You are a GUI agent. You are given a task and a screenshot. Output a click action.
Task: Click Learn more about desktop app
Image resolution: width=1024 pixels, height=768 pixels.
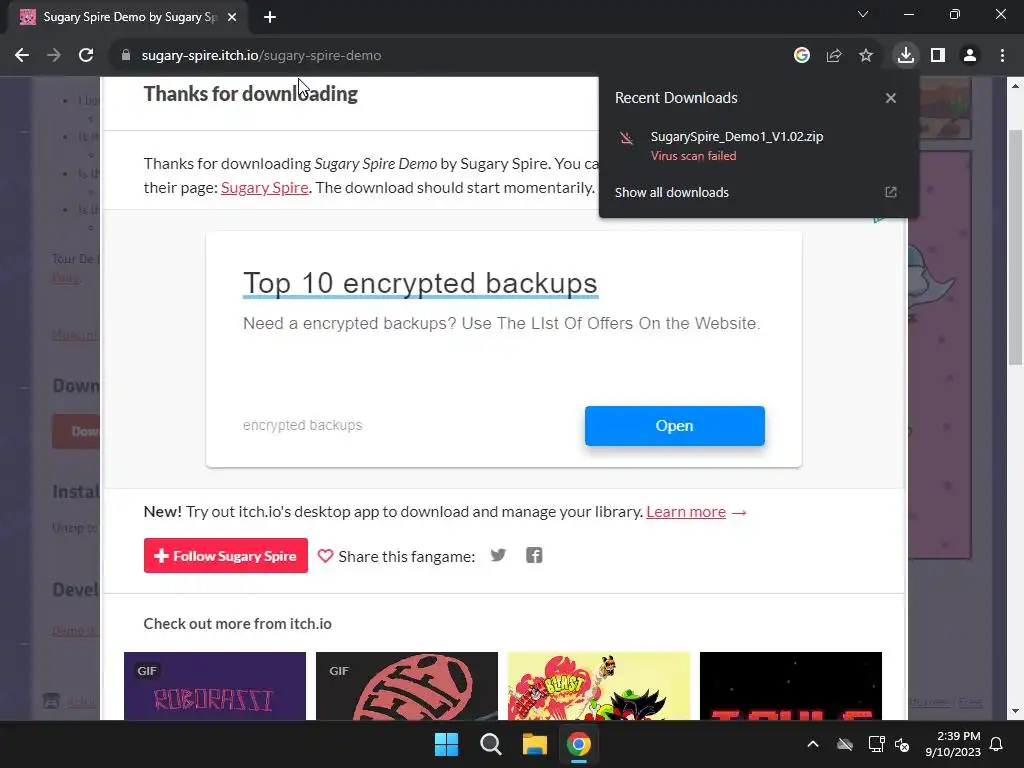coord(686,512)
